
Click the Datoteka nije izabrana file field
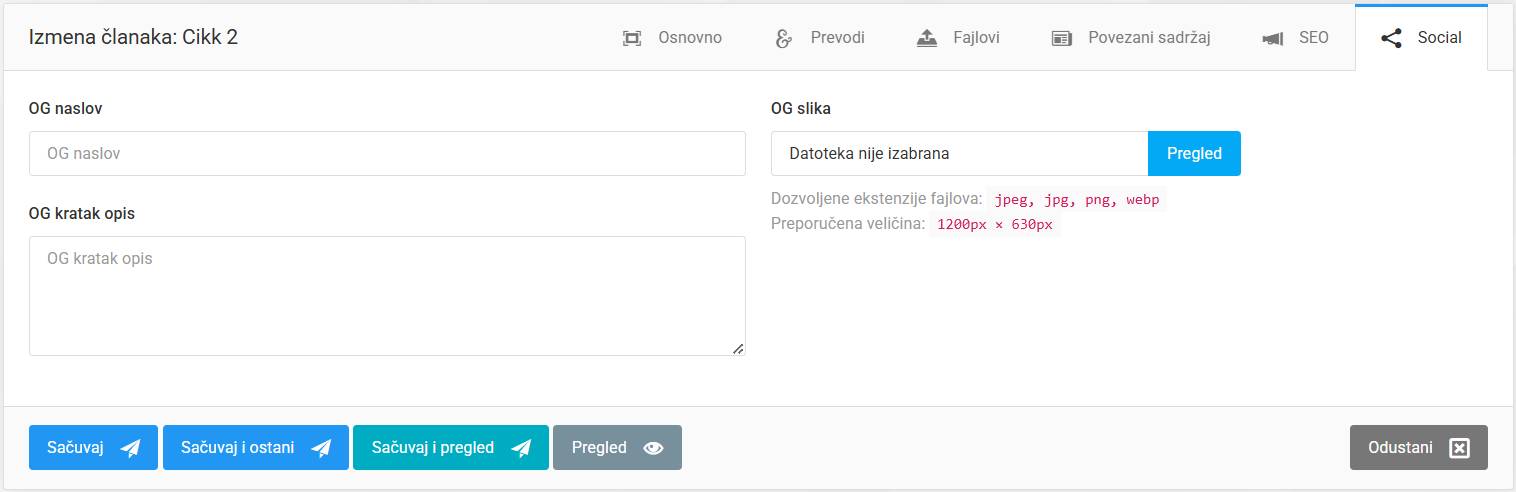959,154
